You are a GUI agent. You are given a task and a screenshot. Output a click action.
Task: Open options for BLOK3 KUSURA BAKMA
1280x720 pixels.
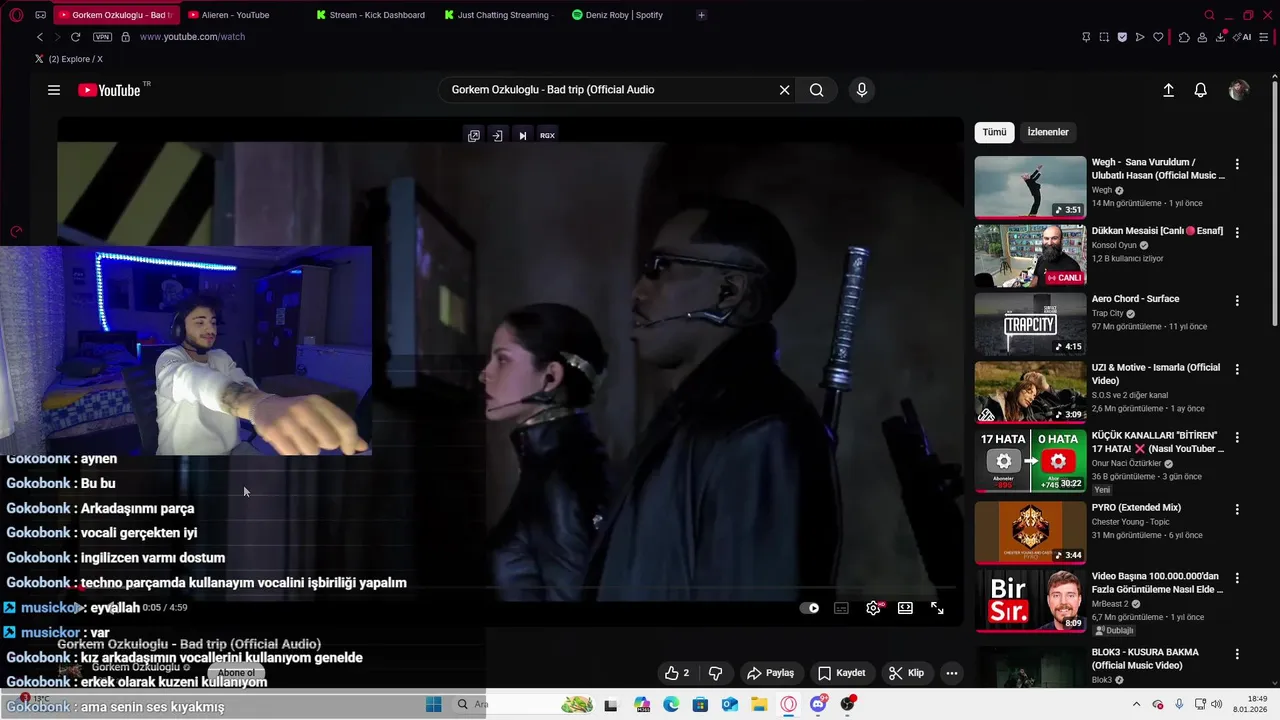click(1237, 654)
